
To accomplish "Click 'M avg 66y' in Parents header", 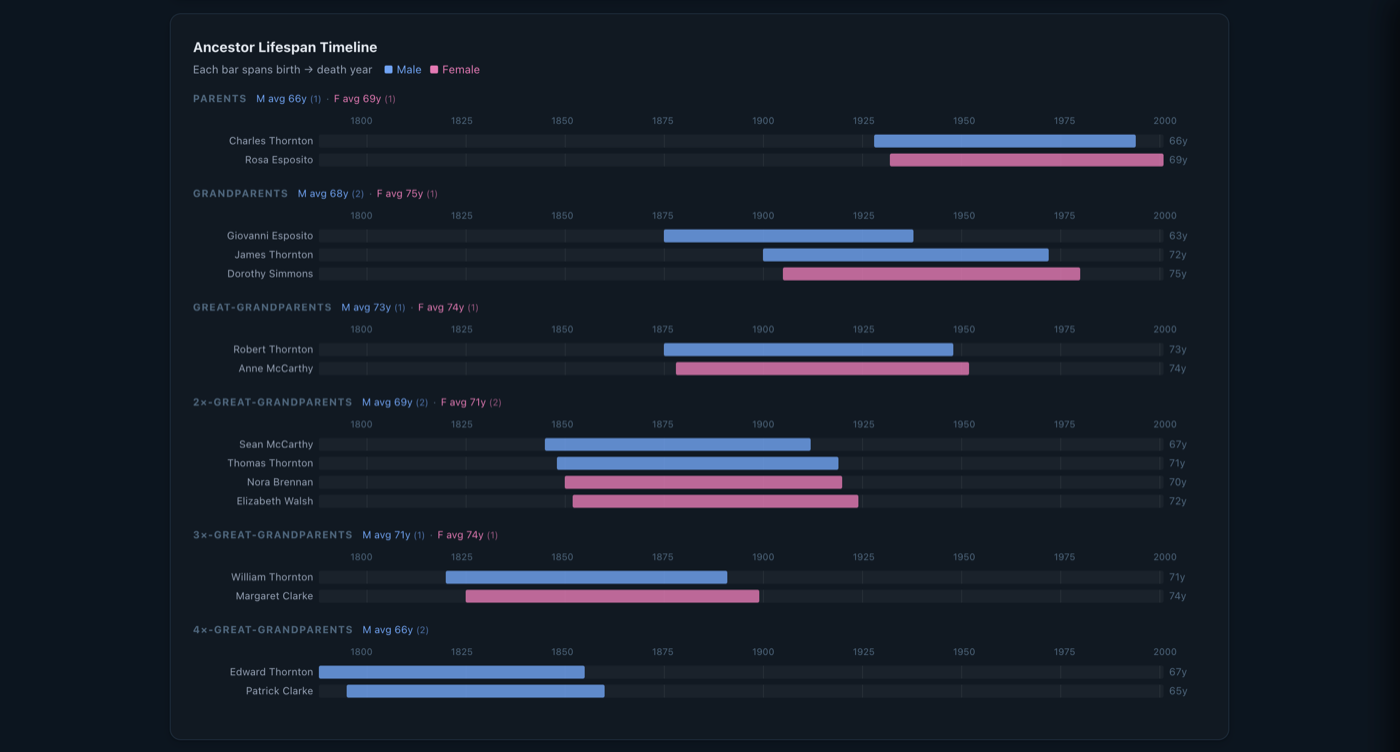I will coord(282,99).
